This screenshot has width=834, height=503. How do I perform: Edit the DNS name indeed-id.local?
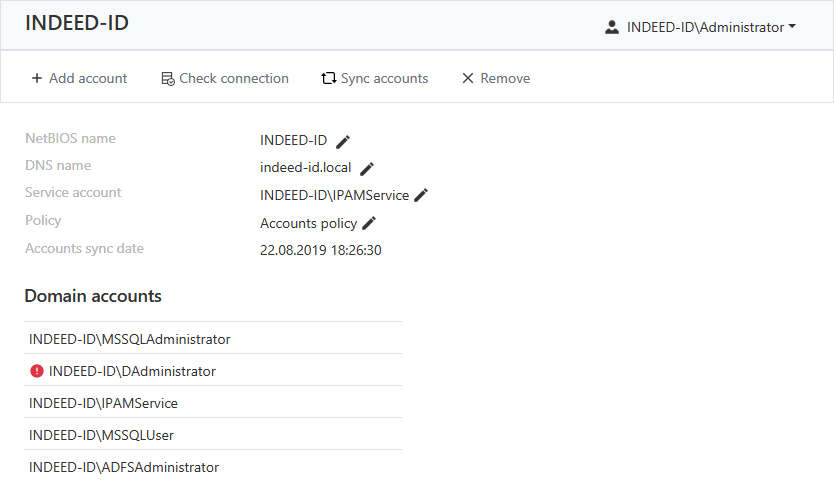(367, 168)
